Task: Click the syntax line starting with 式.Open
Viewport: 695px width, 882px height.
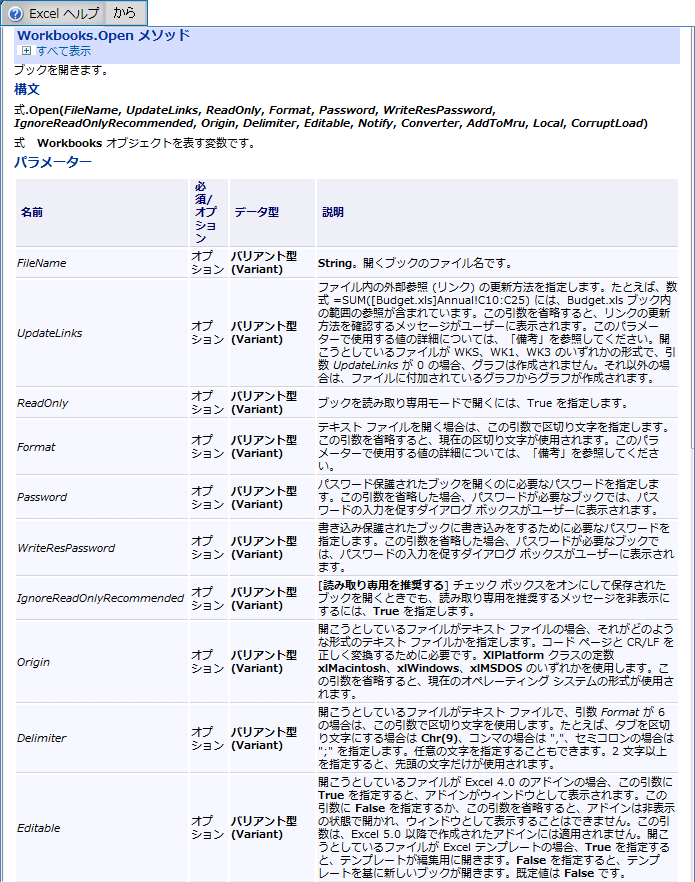Action: coord(331,116)
